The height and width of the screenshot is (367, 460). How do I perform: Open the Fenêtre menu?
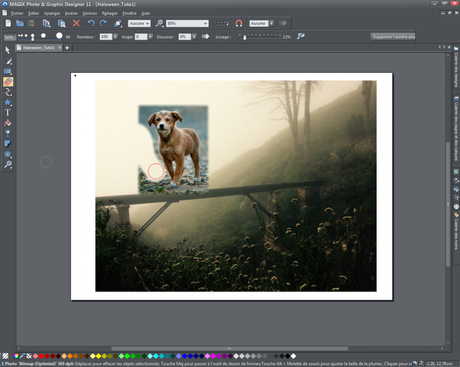click(129, 13)
